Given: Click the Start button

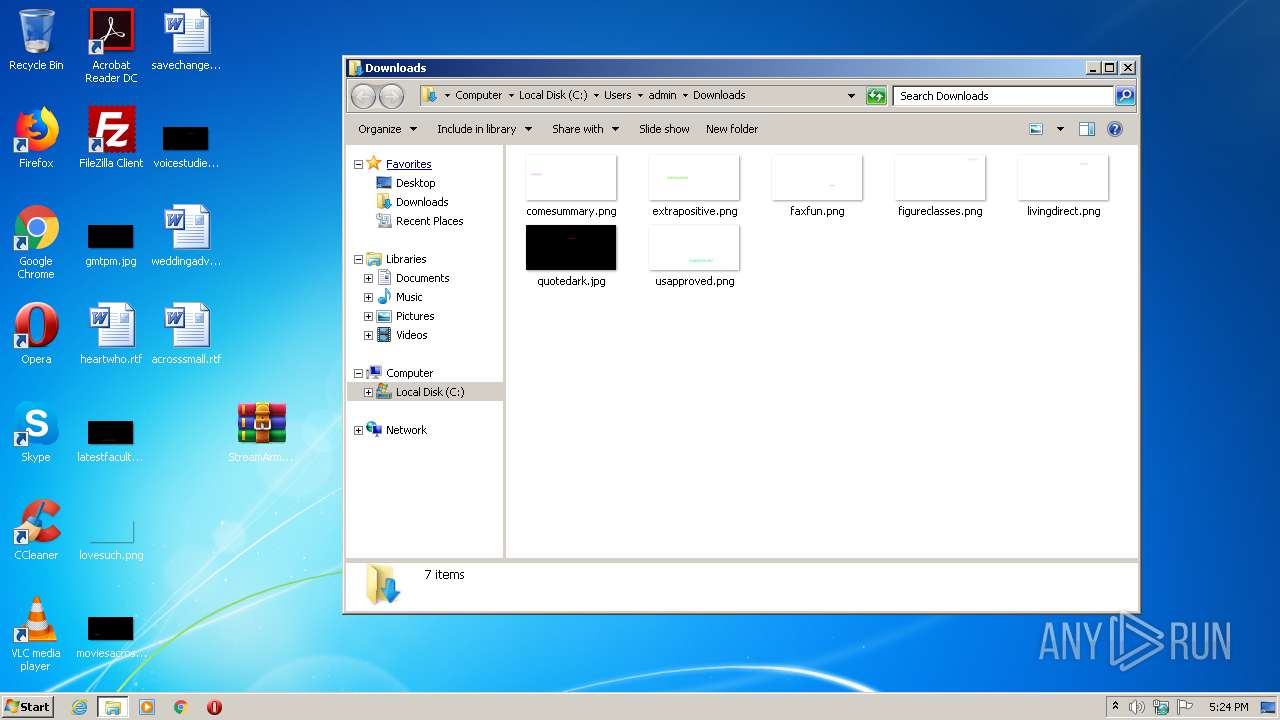Looking at the screenshot, I should pyautogui.click(x=27, y=707).
